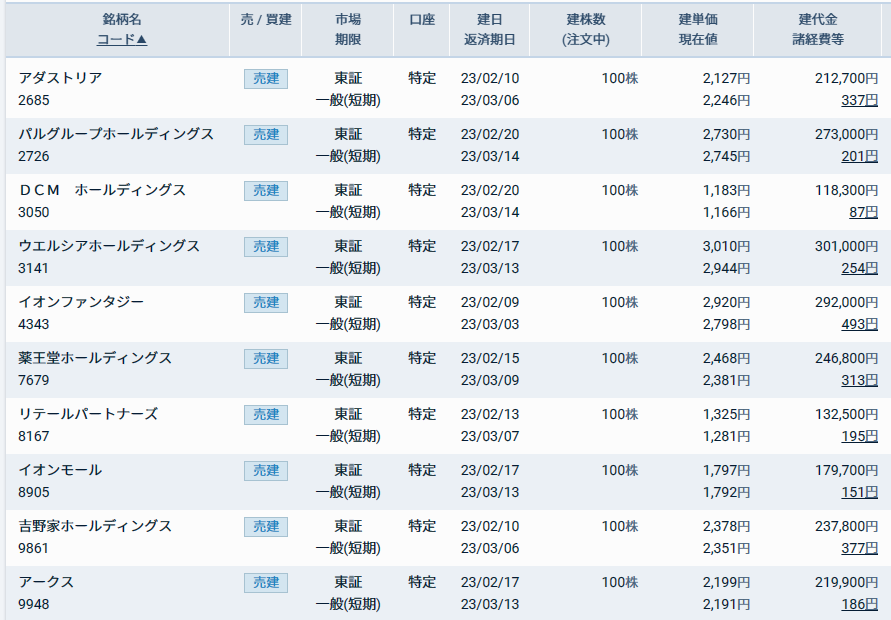Click stock code 9861

coord(34,548)
